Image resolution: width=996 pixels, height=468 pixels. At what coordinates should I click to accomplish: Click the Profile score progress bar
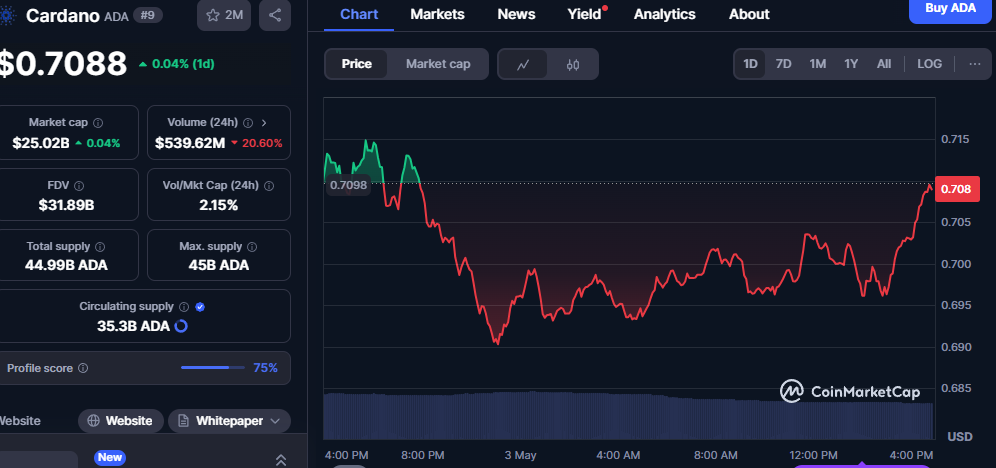[213, 368]
